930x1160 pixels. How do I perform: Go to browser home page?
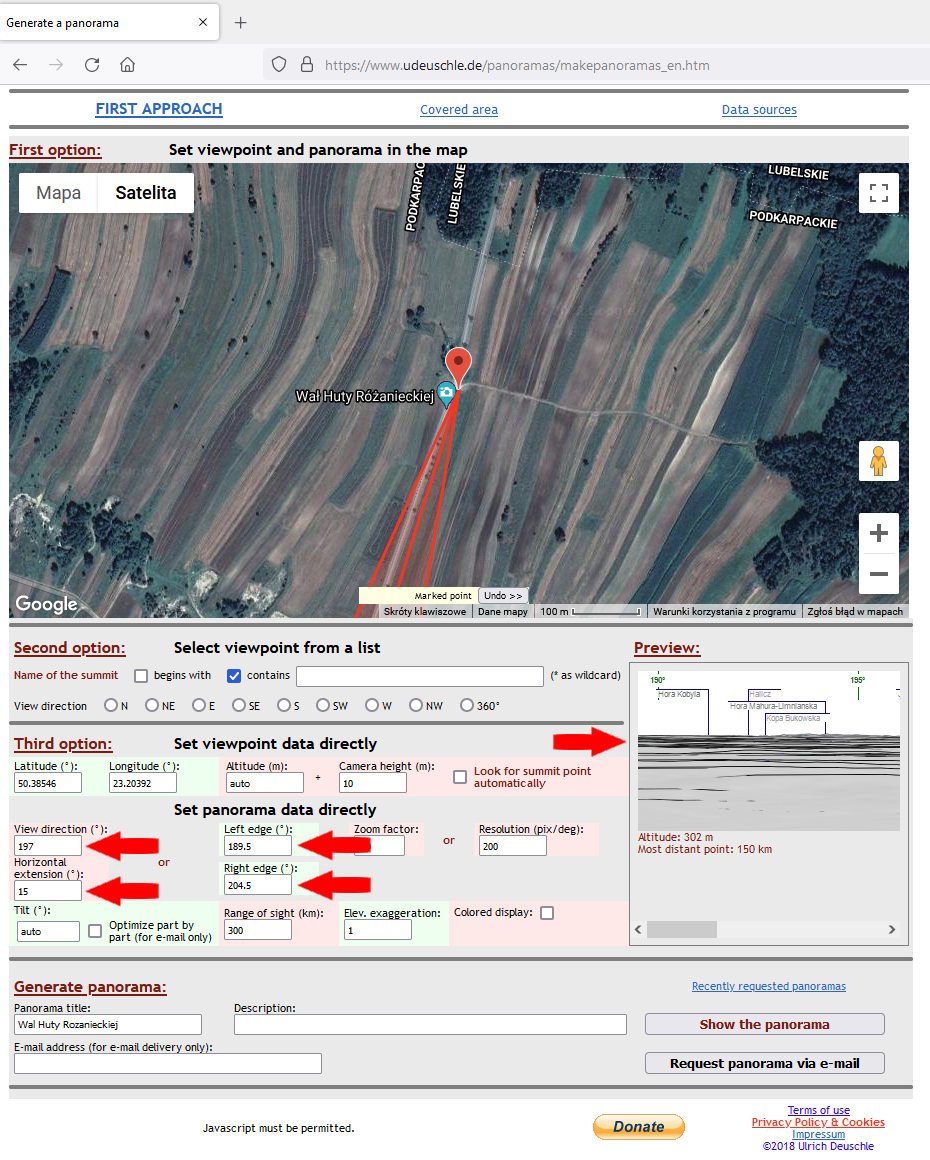tap(127, 65)
